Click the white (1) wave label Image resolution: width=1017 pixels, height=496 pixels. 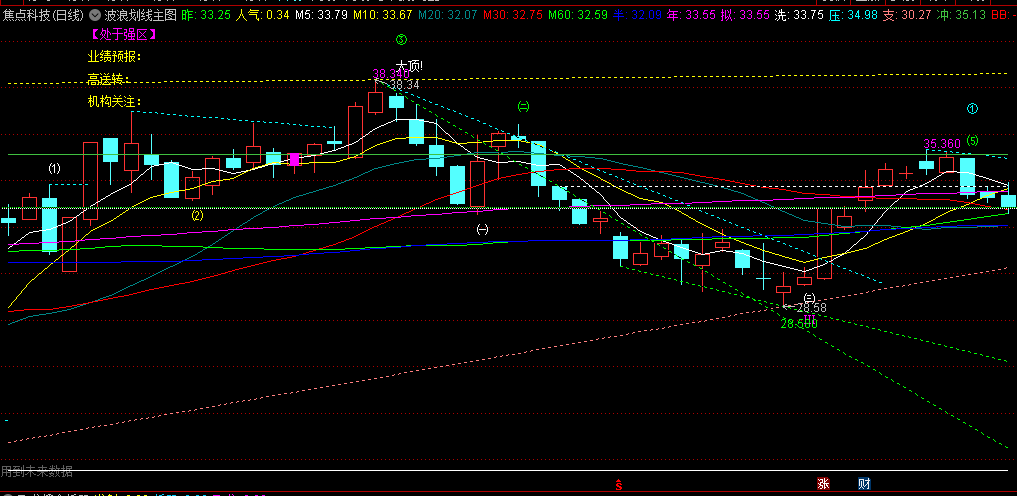point(54,169)
